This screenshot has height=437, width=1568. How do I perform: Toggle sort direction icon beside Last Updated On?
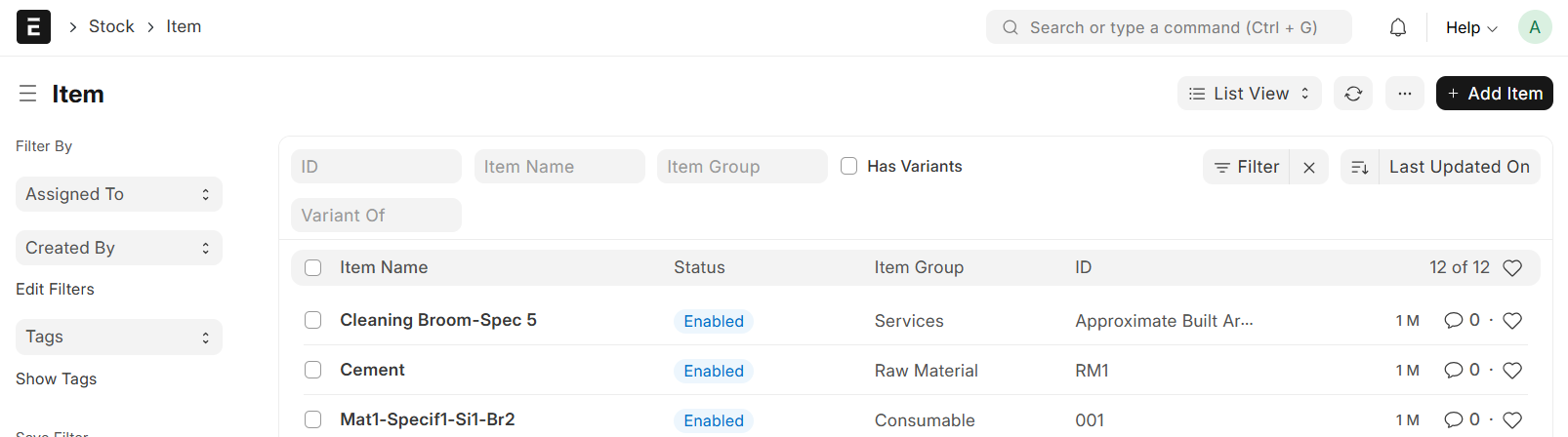1360,168
